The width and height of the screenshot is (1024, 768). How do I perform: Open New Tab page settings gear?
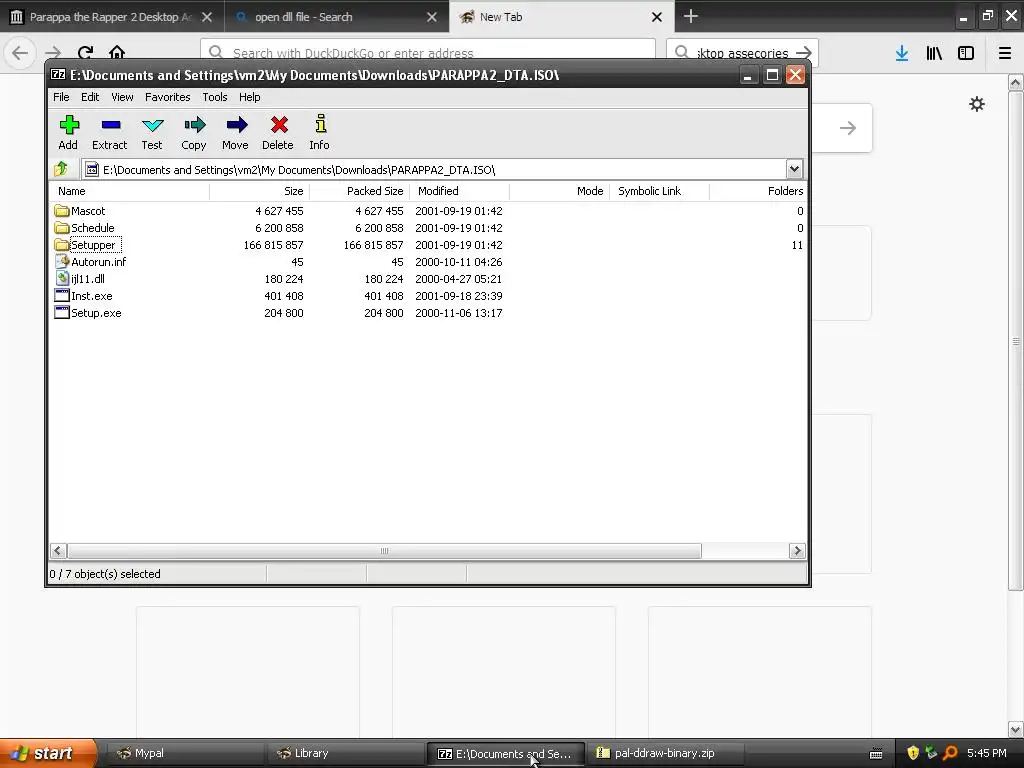click(976, 104)
